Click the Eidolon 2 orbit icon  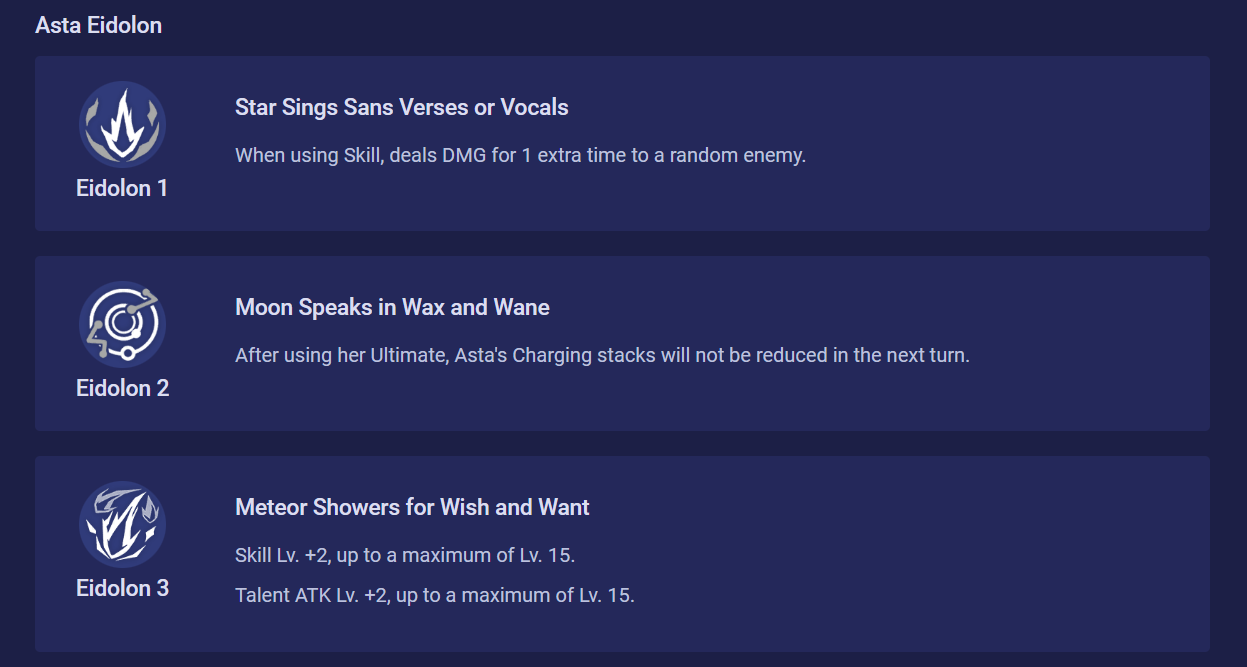[x=122, y=324]
